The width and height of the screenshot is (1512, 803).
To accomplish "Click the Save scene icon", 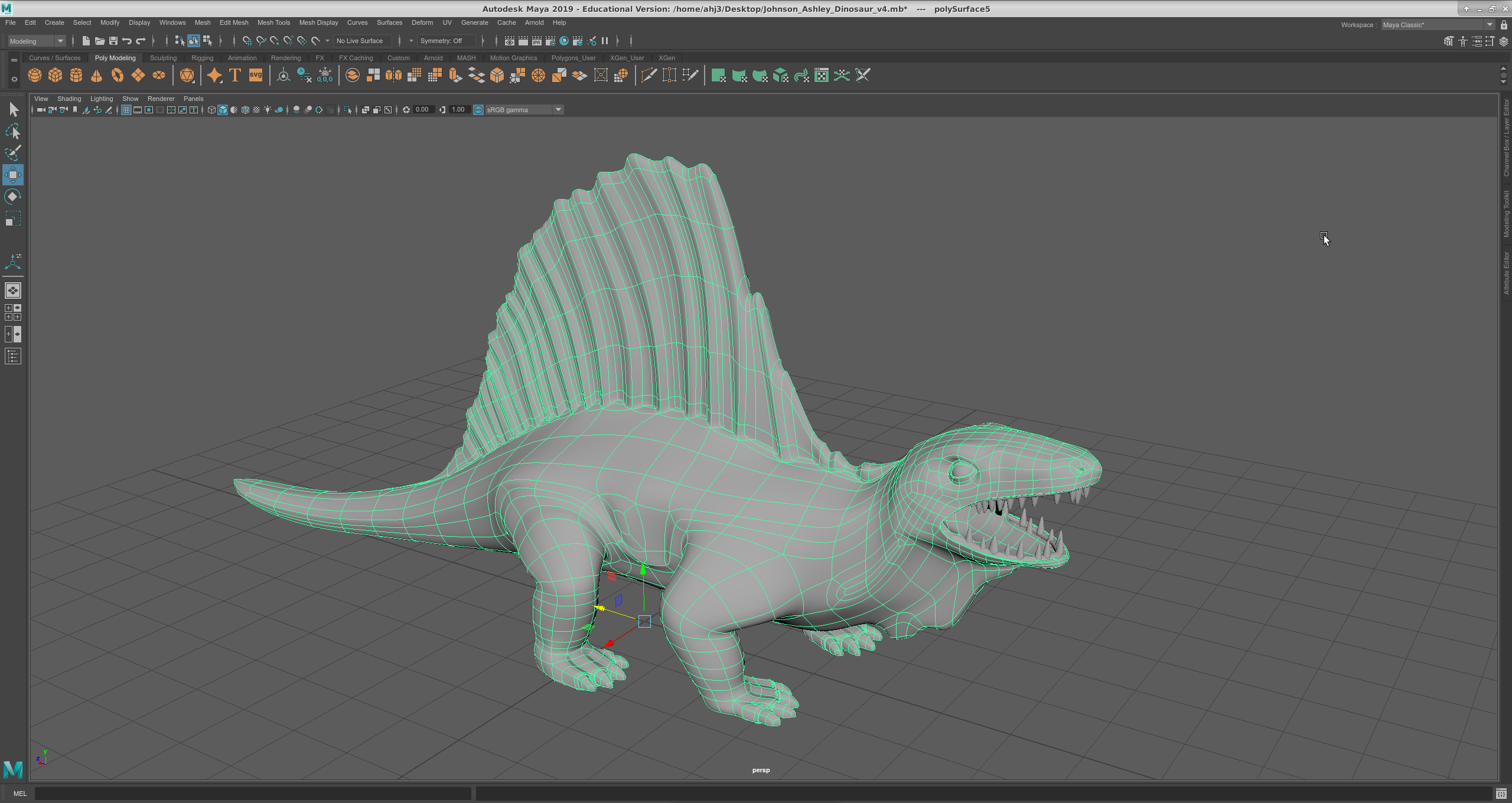I will pos(113,41).
